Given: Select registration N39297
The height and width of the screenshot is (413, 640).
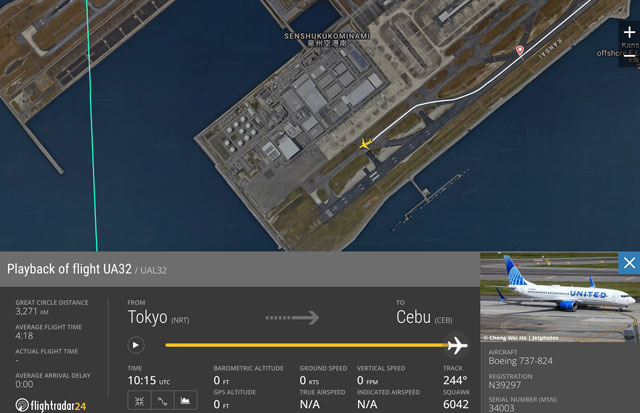Looking at the screenshot, I should point(504,385).
